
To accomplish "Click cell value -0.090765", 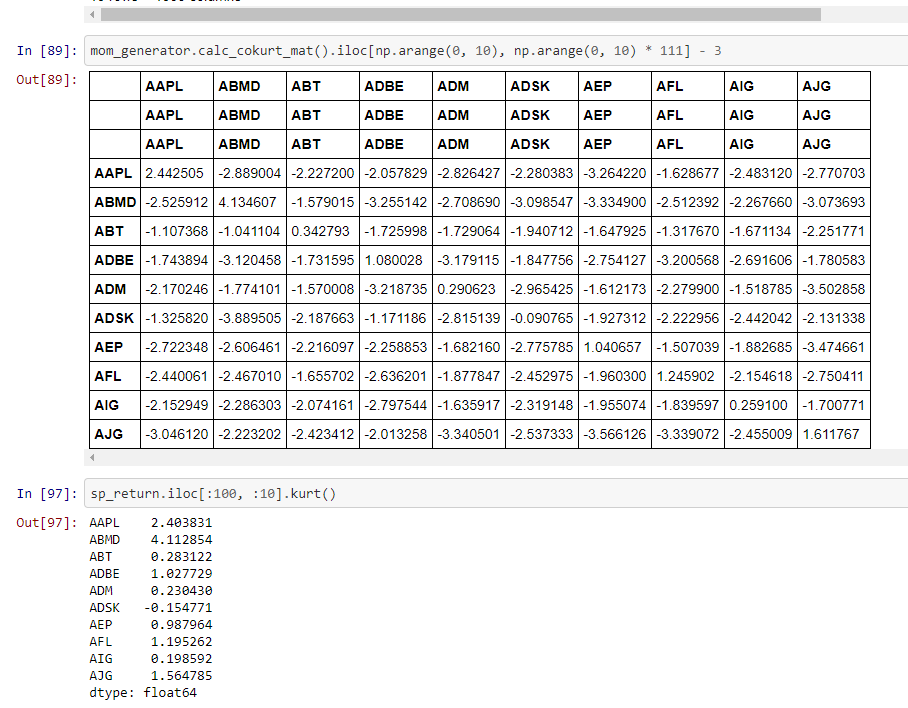I will (541, 318).
